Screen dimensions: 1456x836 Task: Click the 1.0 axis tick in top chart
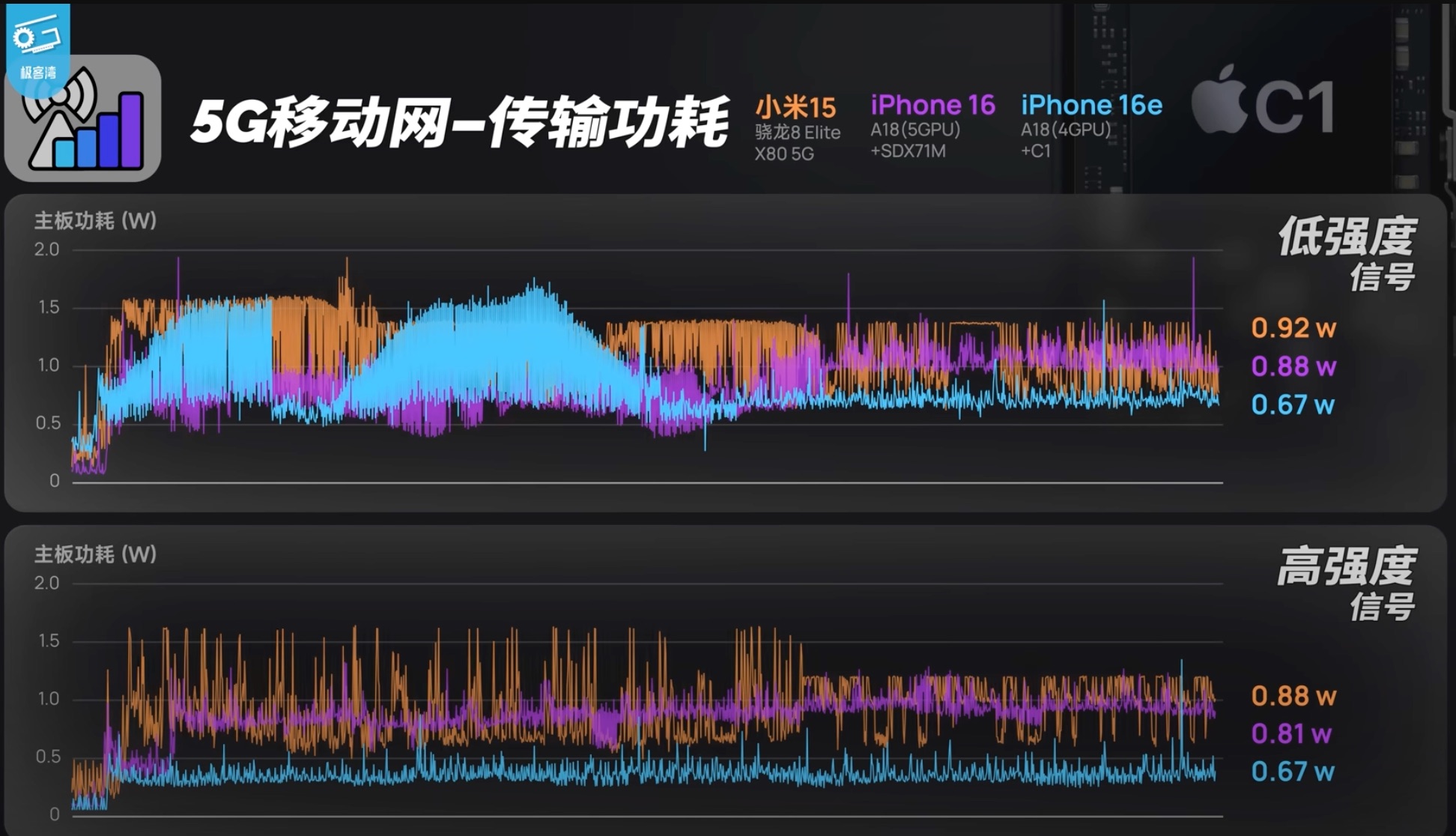[x=49, y=365]
